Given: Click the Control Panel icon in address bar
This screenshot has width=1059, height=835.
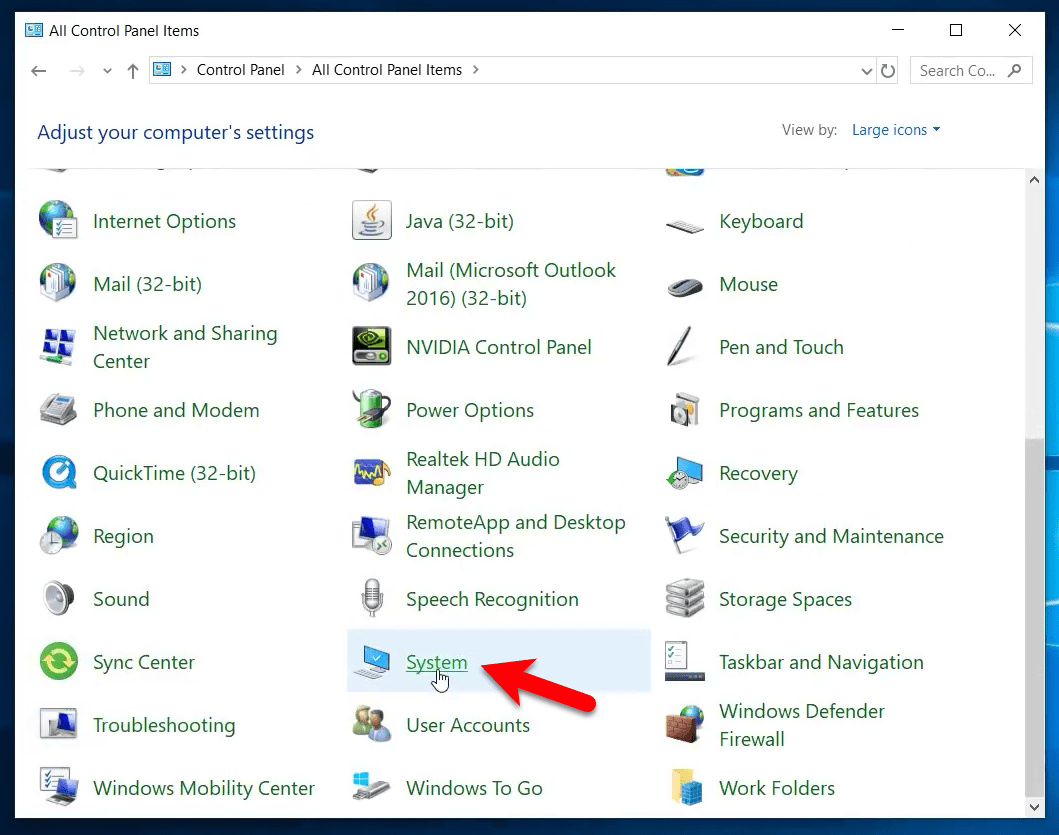Looking at the screenshot, I should point(162,70).
